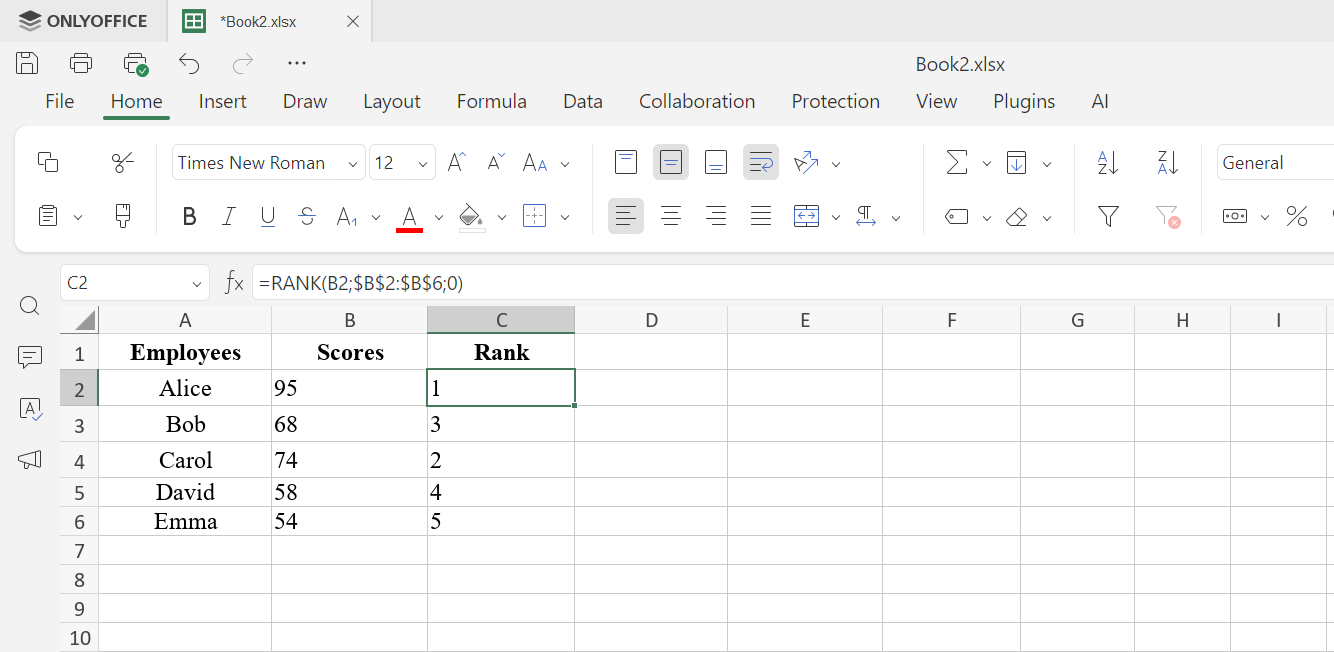Click the insert function fx icon
This screenshot has height=652, width=1334.
tap(234, 283)
